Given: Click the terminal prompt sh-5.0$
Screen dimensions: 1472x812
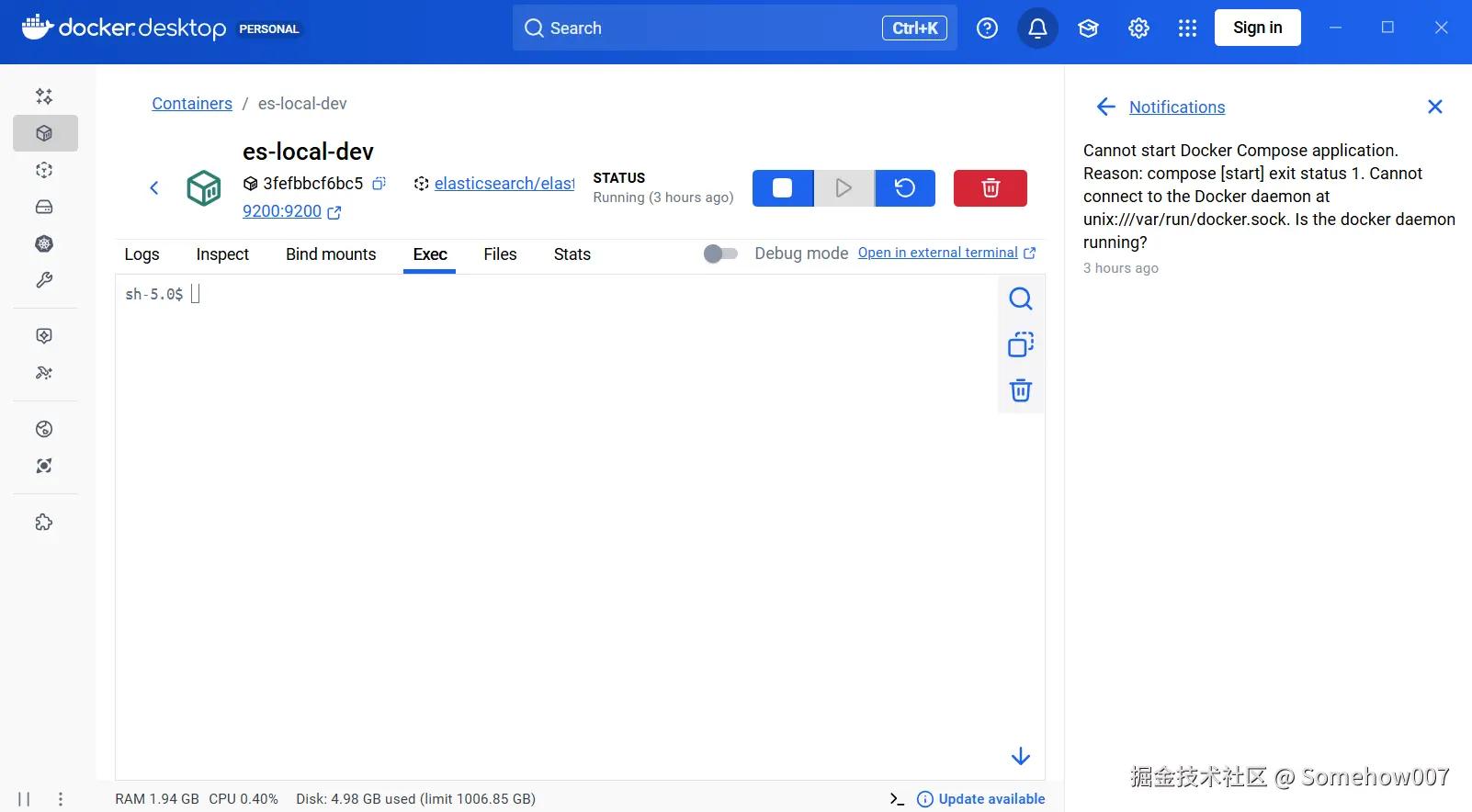Looking at the screenshot, I should click(154, 294).
